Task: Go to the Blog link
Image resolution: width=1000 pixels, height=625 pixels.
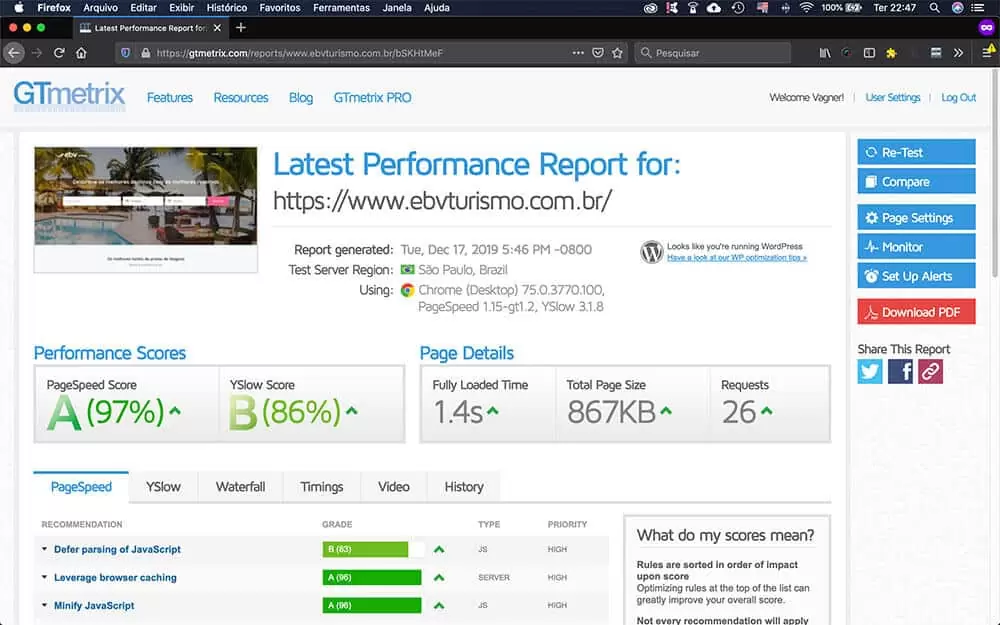Action: click(x=300, y=98)
